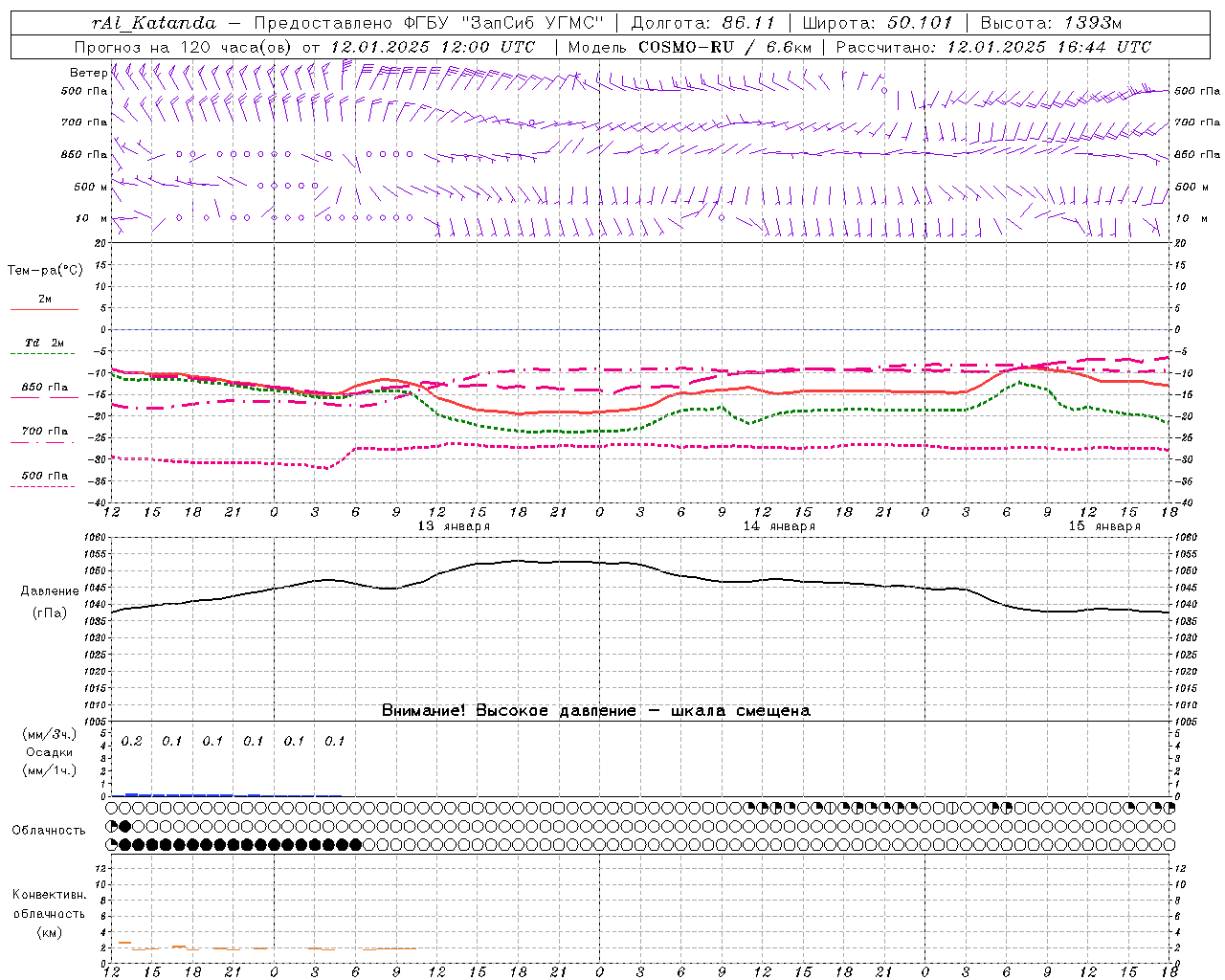Click the 'Модель COSMO-RU / 6.6км' label

[689, 47]
